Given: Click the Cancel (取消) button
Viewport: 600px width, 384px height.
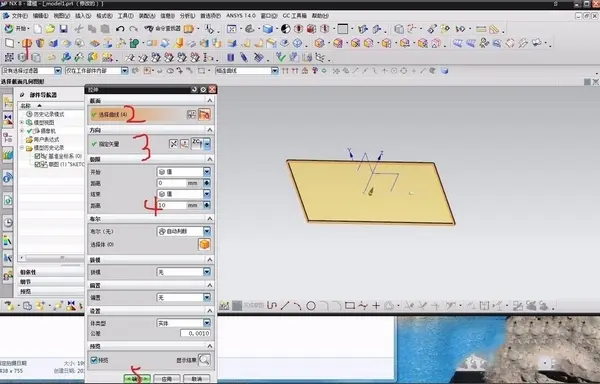Looking at the screenshot, I should click(x=197, y=379).
